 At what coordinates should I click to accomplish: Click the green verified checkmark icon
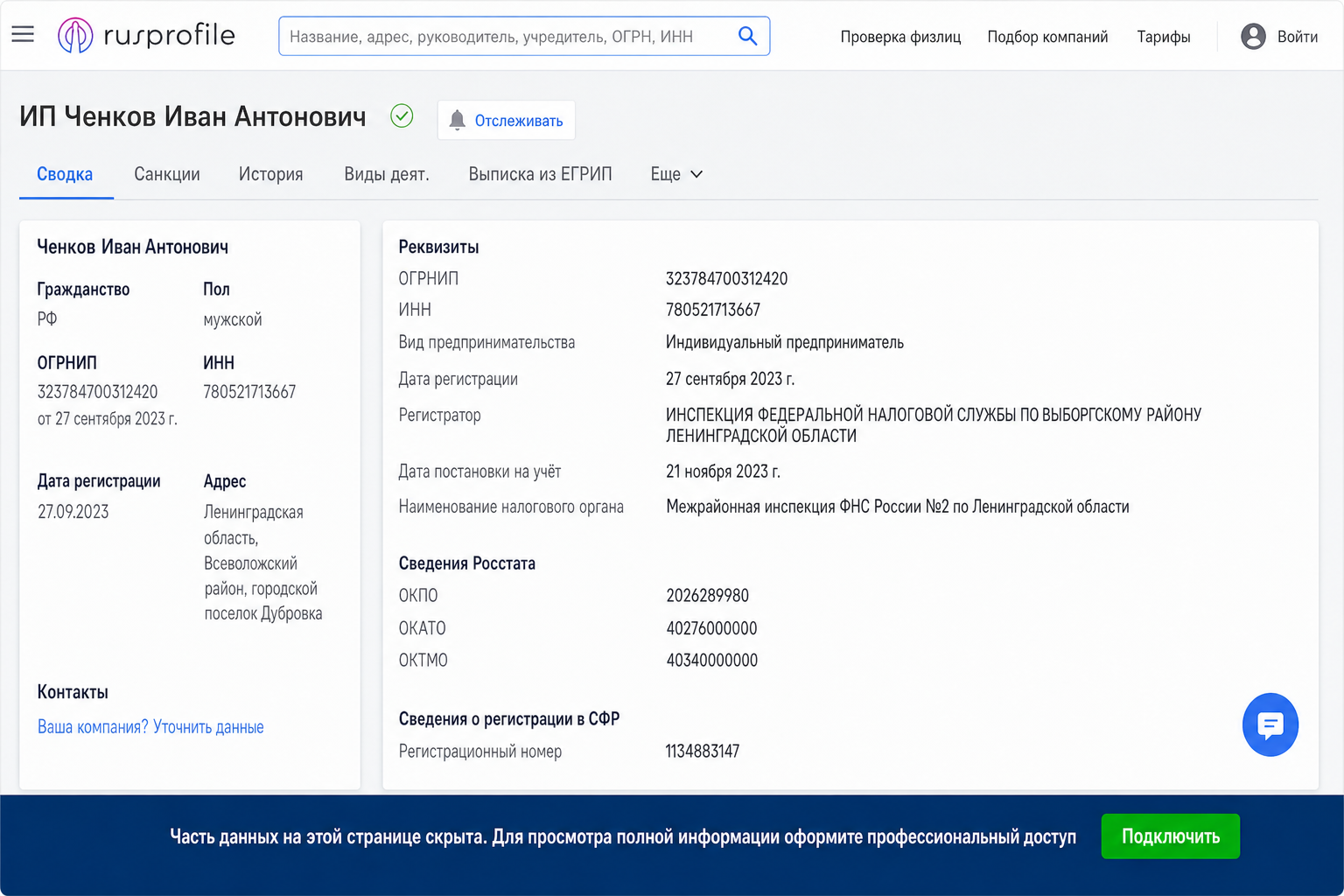[x=402, y=115]
